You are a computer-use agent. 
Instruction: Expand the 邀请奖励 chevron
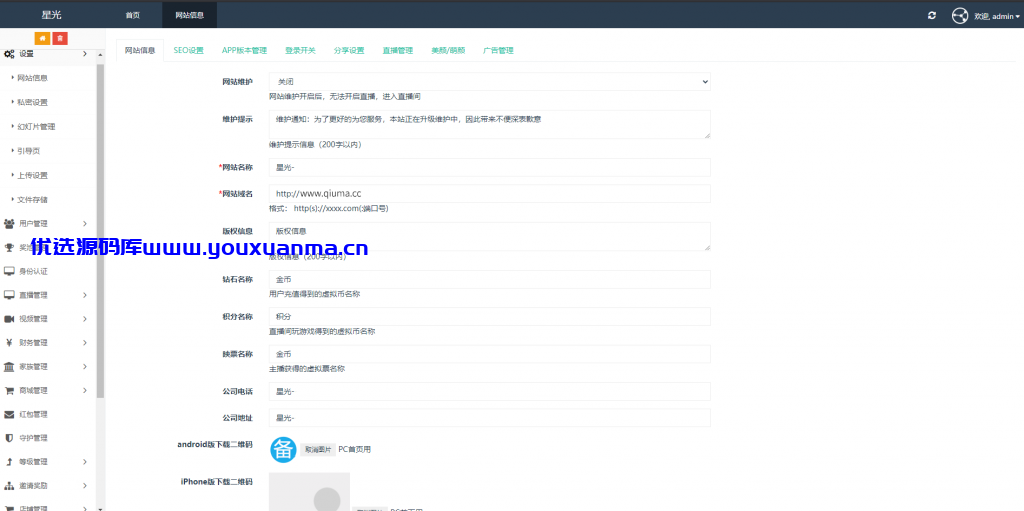click(85, 486)
